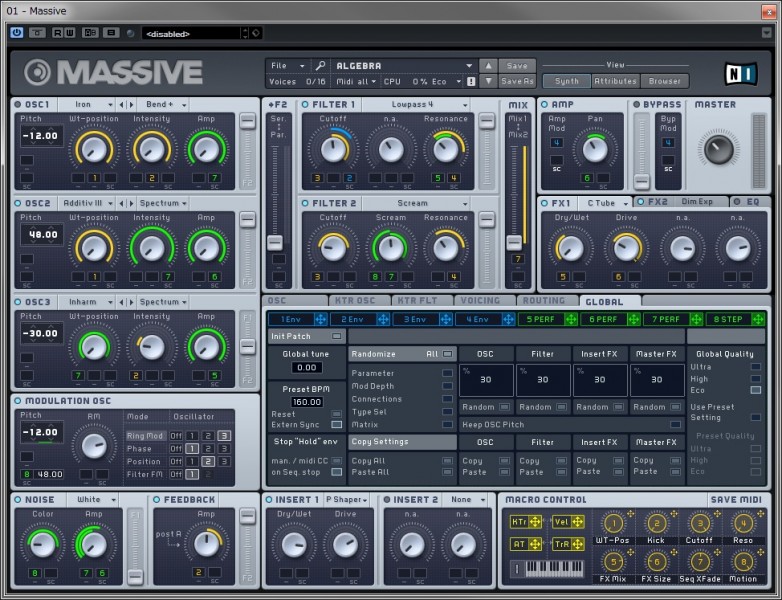
Task: Toggle the Noise section power circle
Action: coord(17,500)
